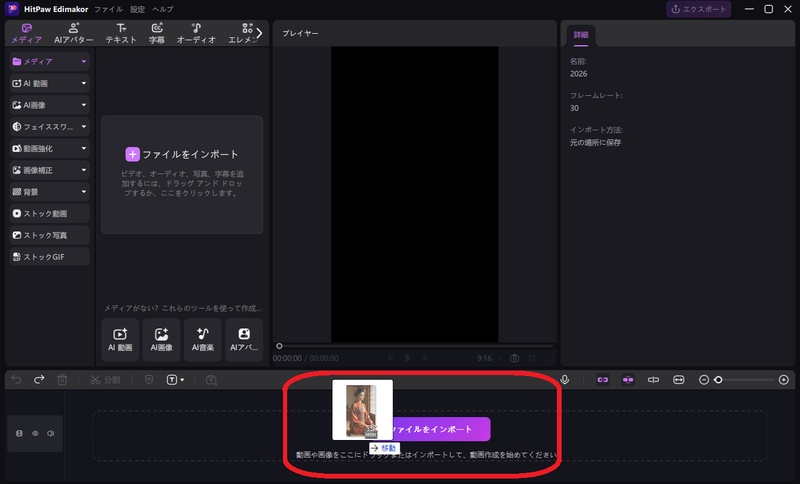Open the メディア tab in top toolbar
This screenshot has width=800, height=484.
pyautogui.click(x=27, y=33)
